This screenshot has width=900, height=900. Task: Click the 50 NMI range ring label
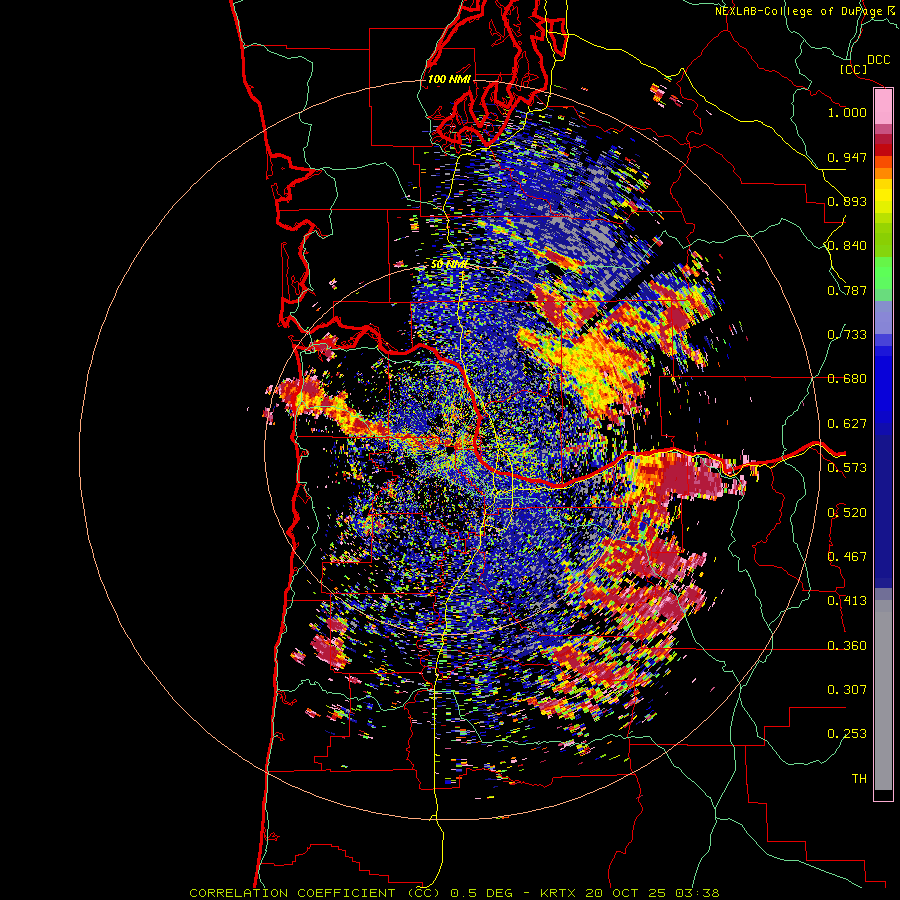click(449, 265)
